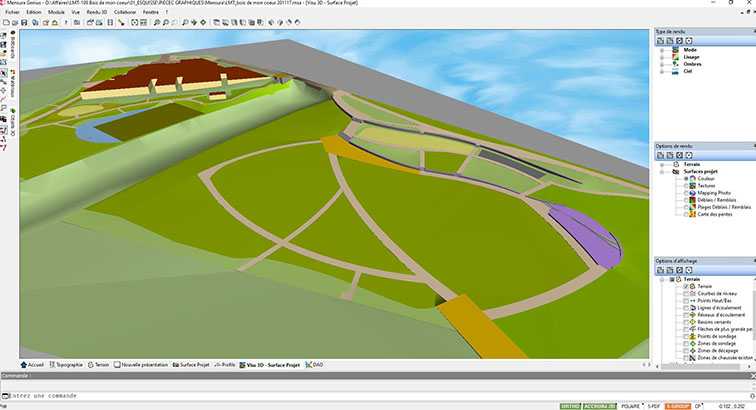This screenshot has width=756, height=410.
Task: Switch to the Topographie tab
Action: [67, 365]
